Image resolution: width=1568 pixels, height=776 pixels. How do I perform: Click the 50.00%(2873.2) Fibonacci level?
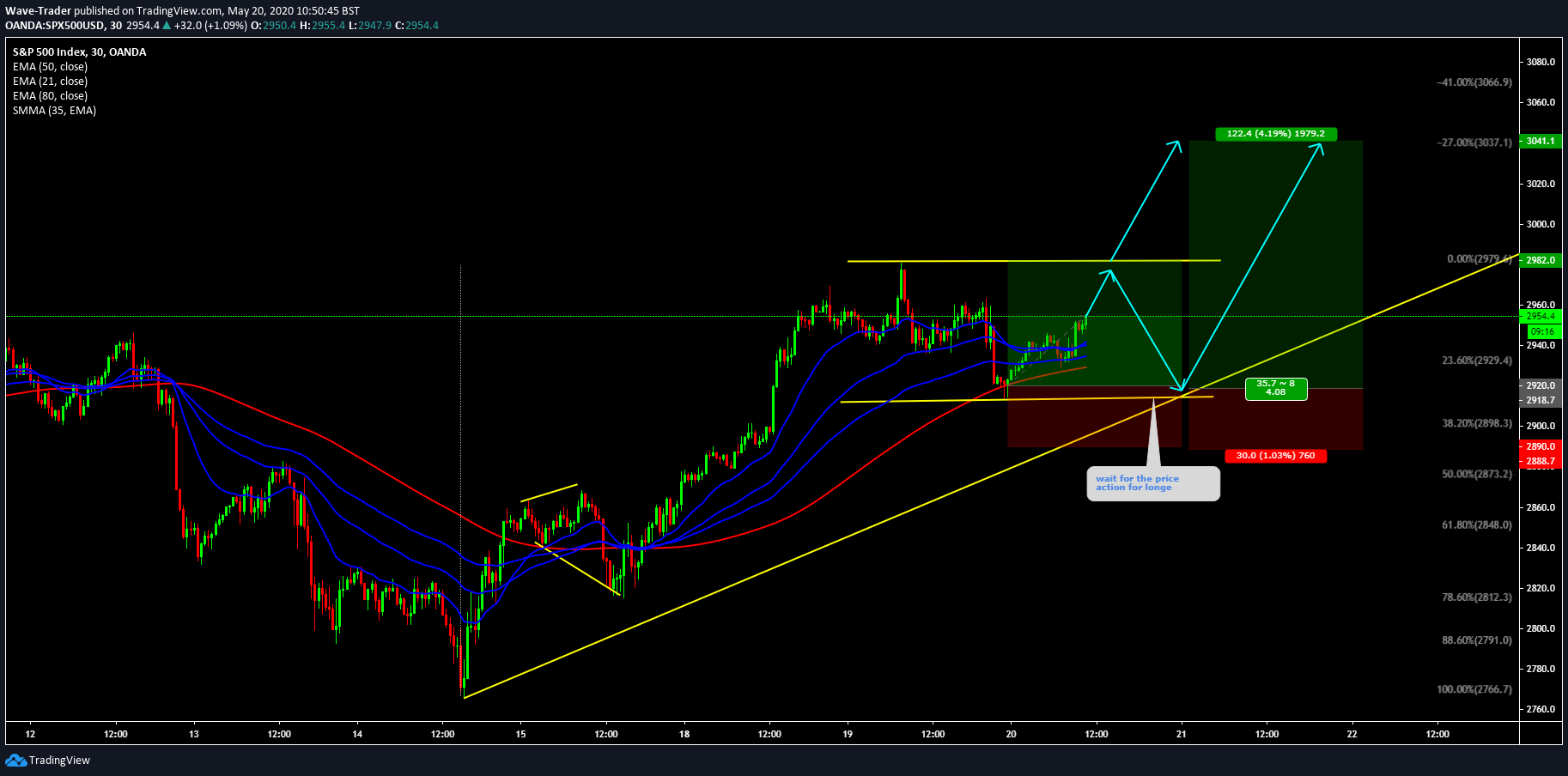[1477, 474]
